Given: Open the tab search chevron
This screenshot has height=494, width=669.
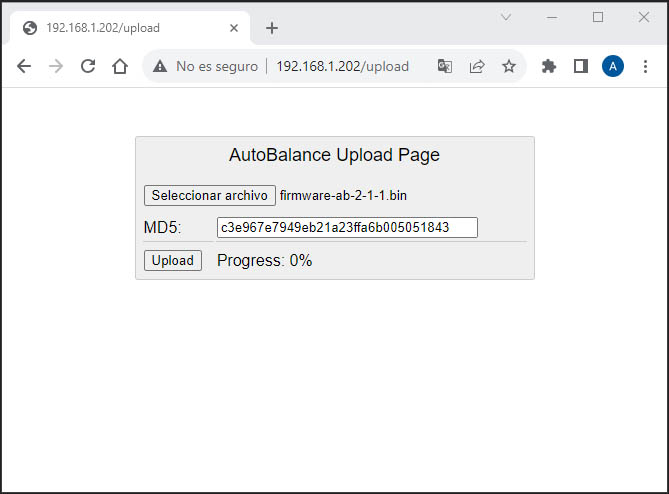Looking at the screenshot, I should [x=506, y=17].
